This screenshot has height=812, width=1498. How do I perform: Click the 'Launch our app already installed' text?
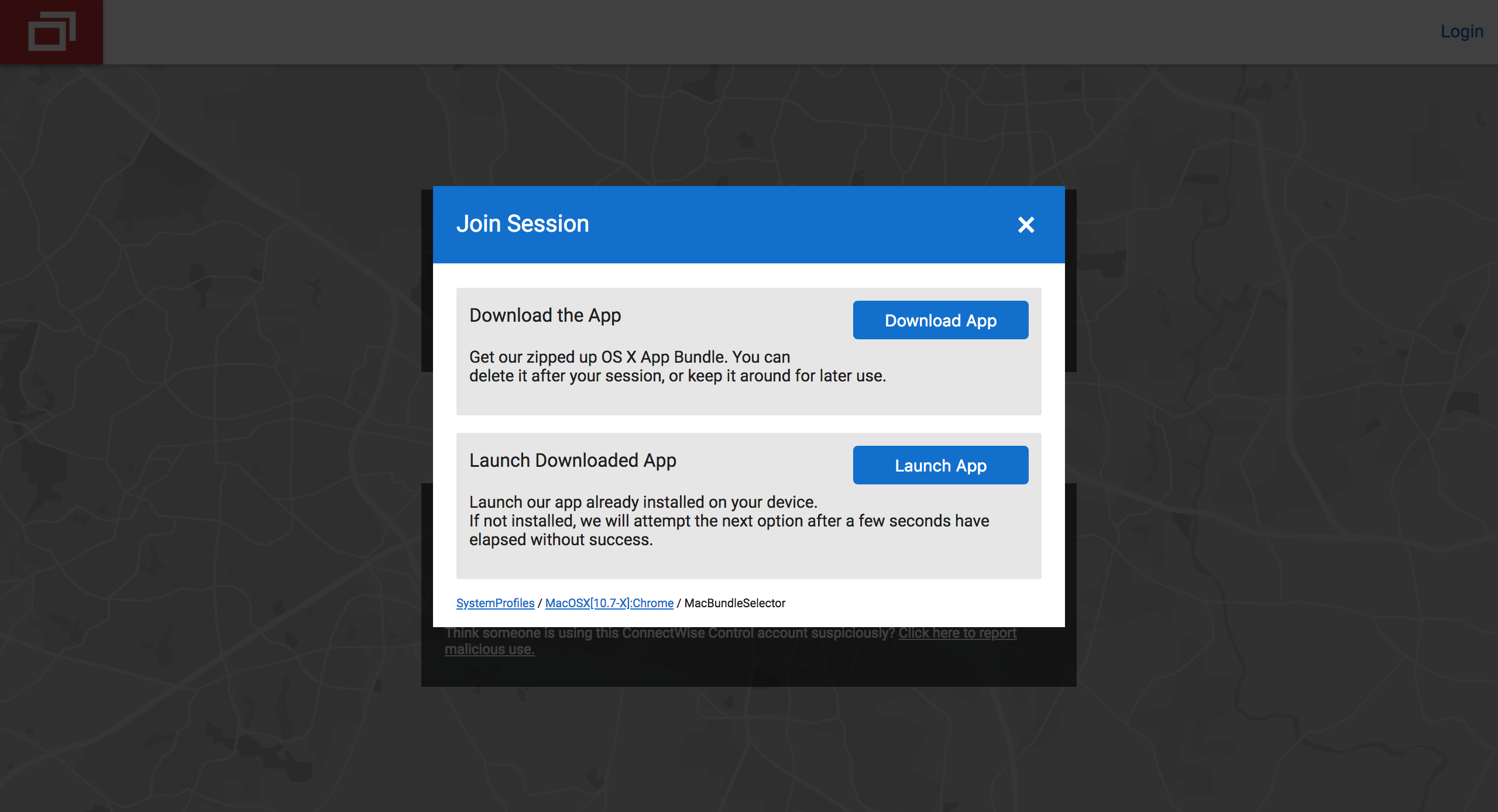point(729,521)
